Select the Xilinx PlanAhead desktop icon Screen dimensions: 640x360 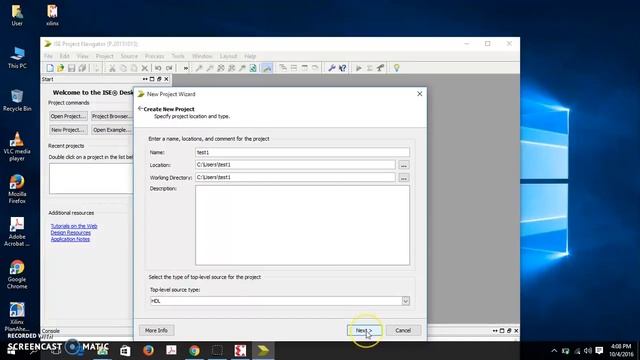[x=17, y=317]
